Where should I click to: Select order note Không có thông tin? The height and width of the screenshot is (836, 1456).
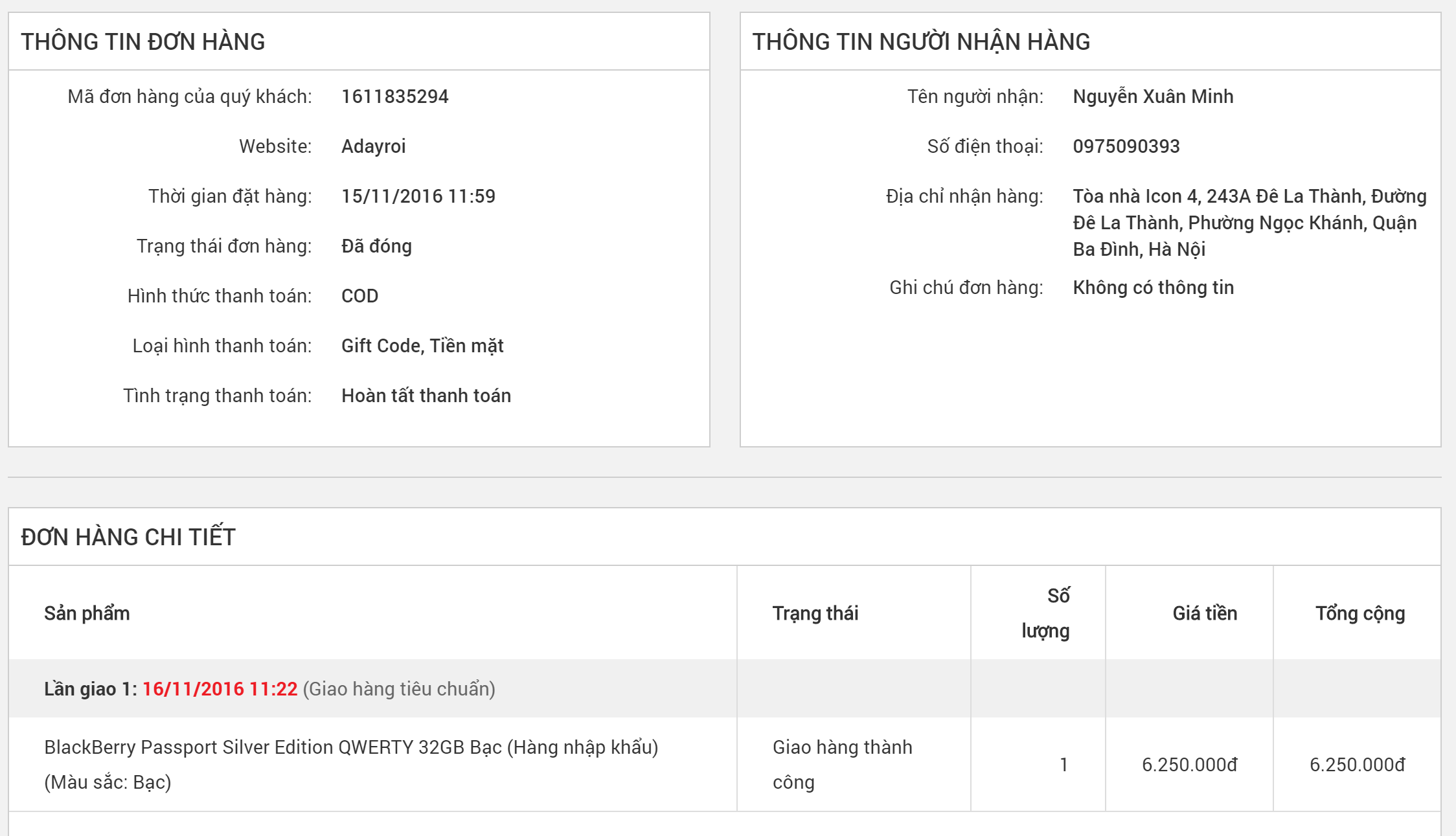point(1153,288)
